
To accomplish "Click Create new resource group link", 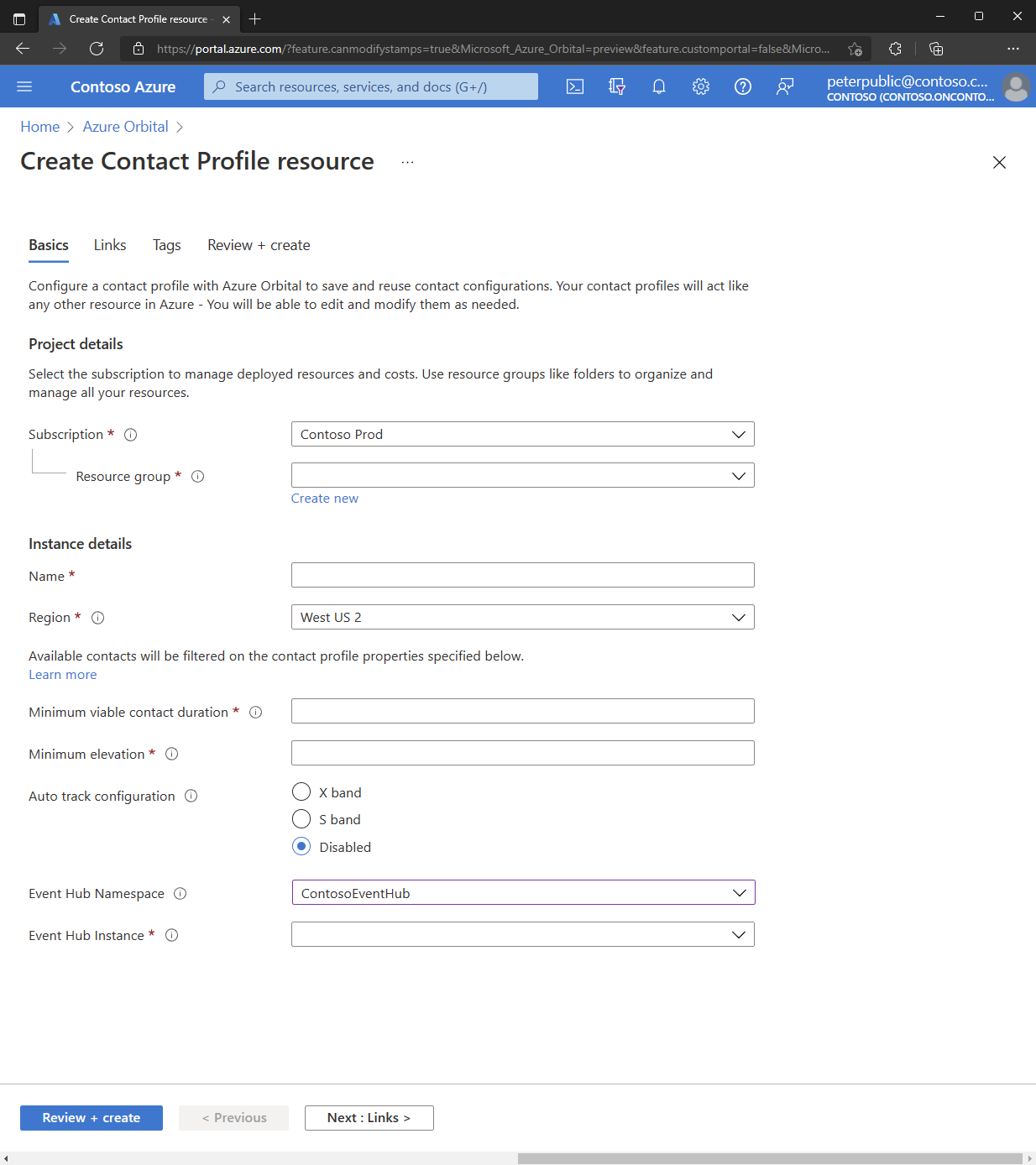I will coord(325,499).
